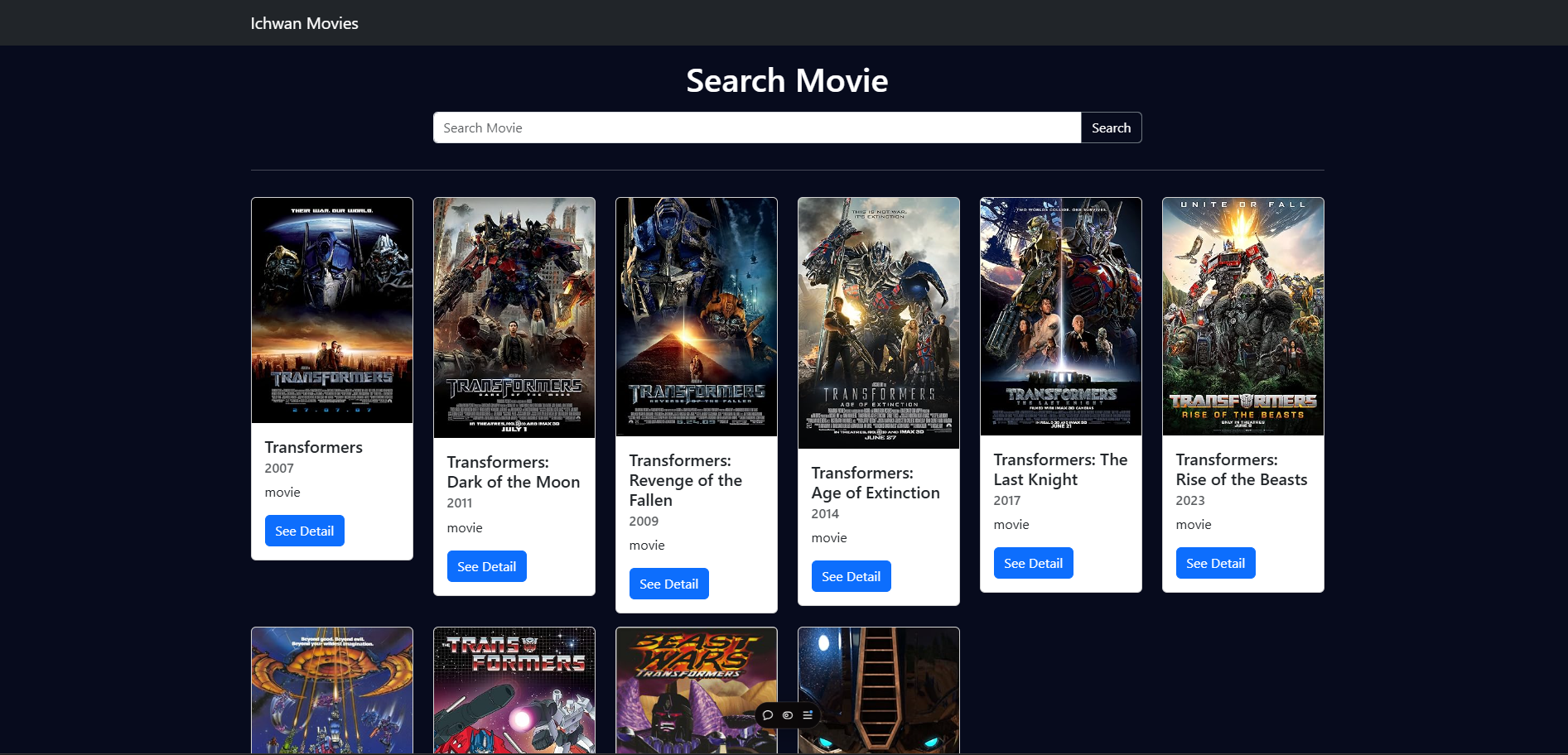
Task: See Detail for Transformers 2007
Action: (304, 531)
